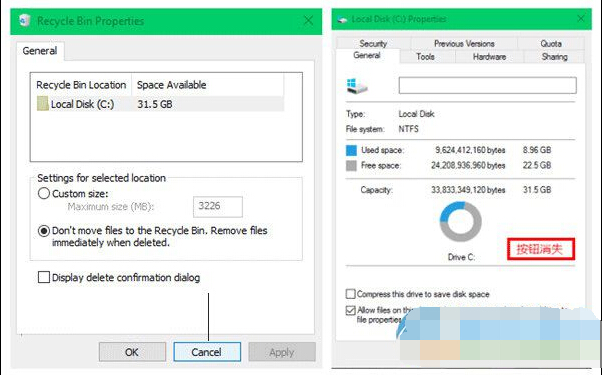Viewport: 602px width, 375px height.
Task: Click the Windows drive icon beside name field
Action: [357, 86]
